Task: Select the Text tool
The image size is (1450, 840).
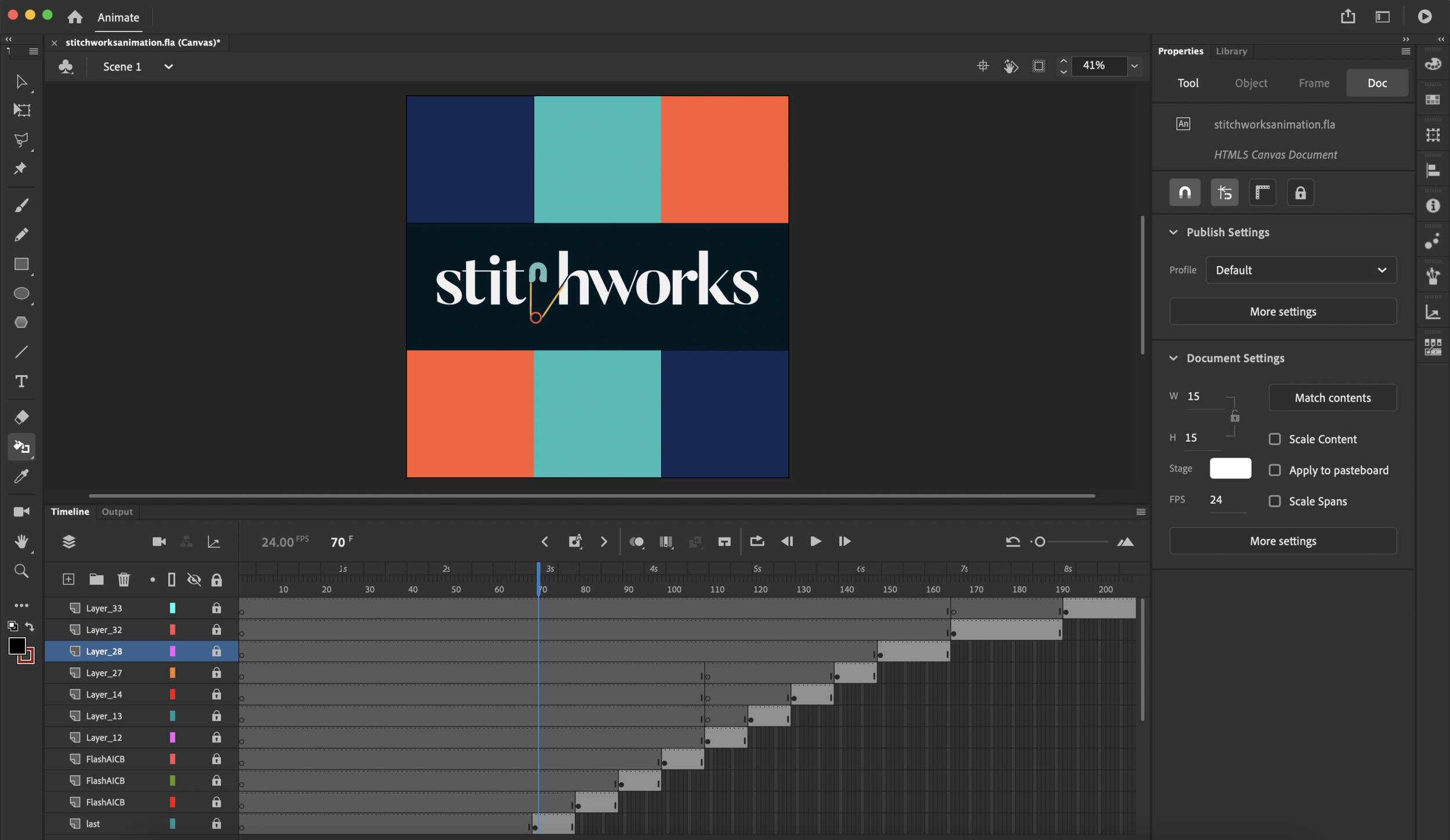Action: click(21, 381)
